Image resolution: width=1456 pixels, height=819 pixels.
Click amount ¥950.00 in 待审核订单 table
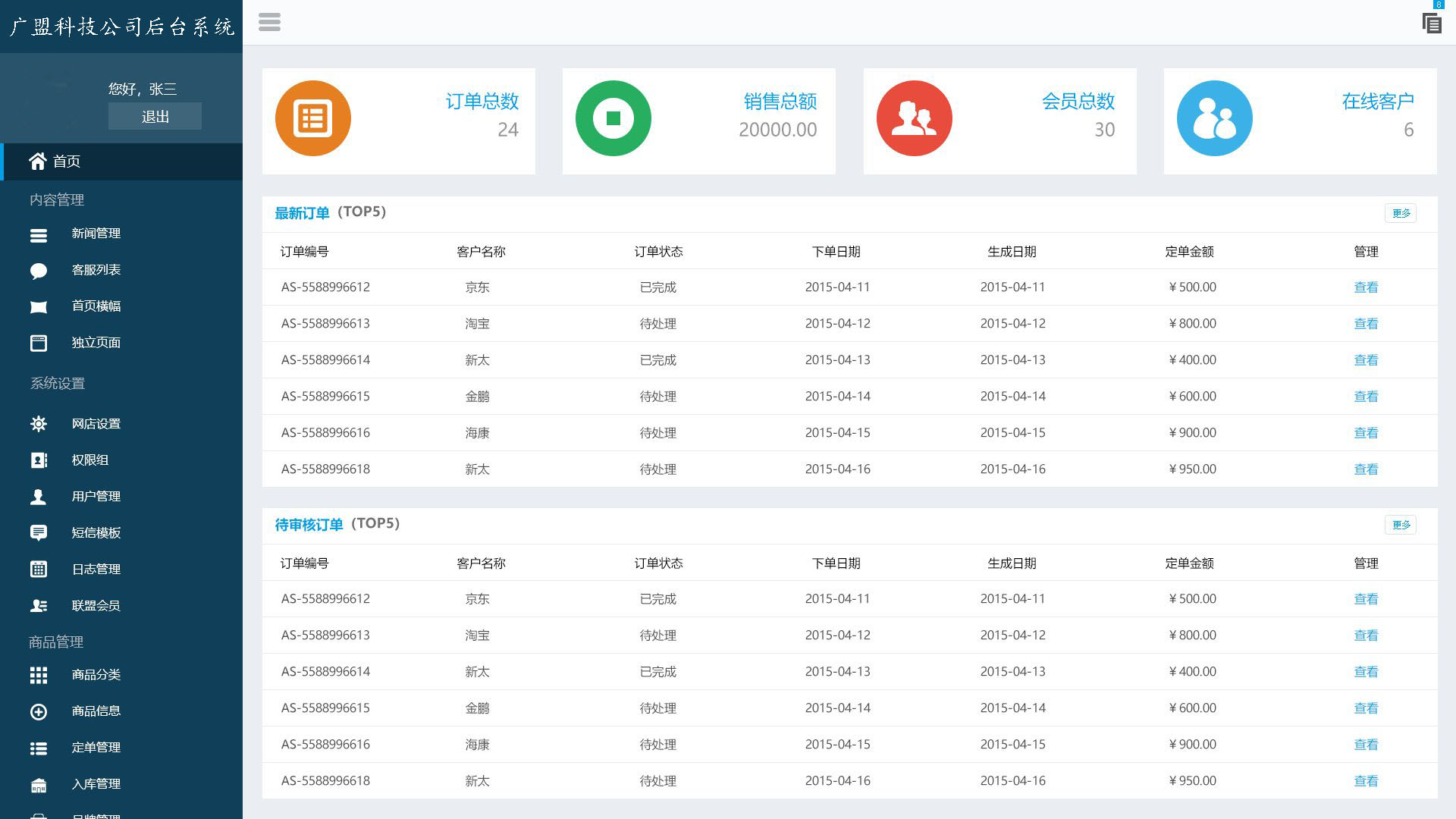point(1193,781)
